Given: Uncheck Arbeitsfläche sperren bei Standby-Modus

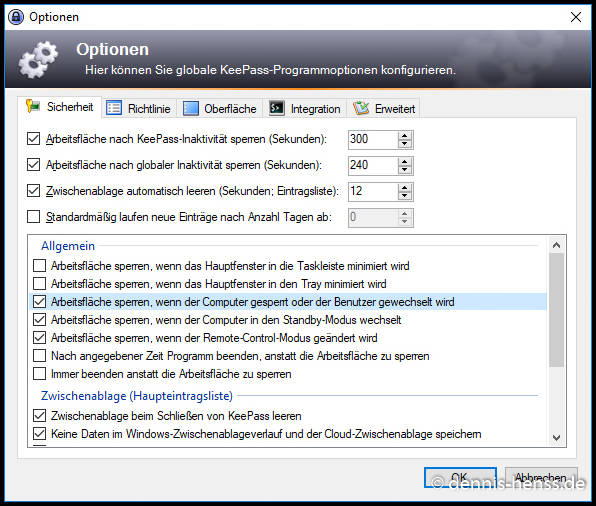Looking at the screenshot, I should (x=40, y=320).
